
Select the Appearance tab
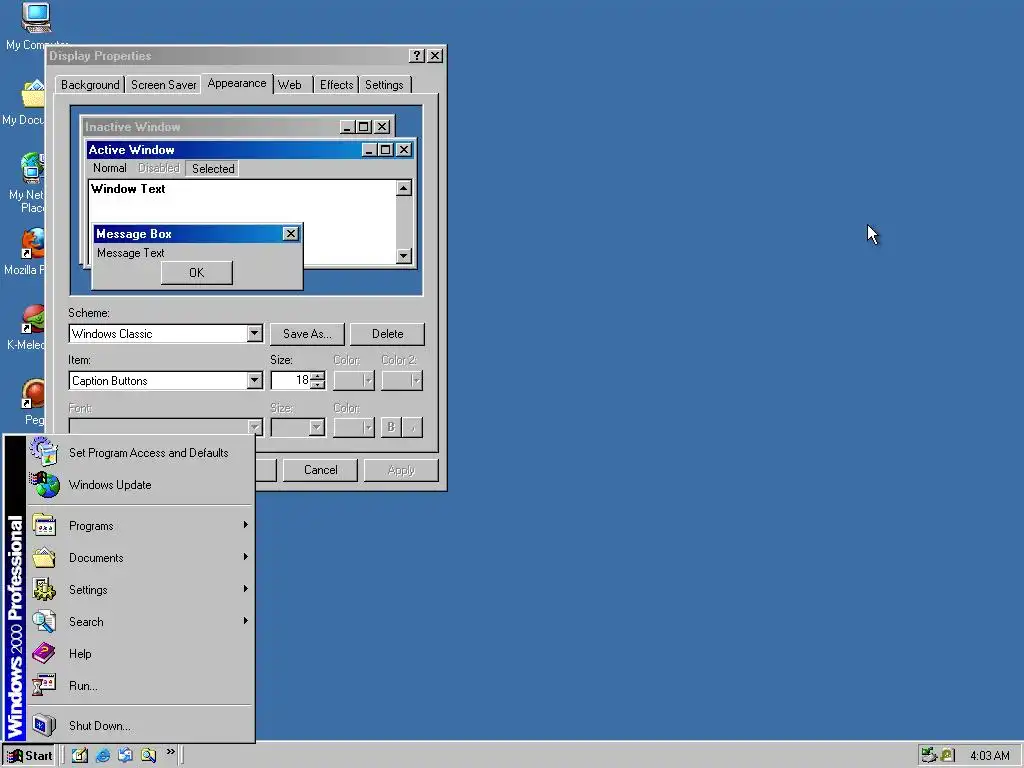point(237,83)
